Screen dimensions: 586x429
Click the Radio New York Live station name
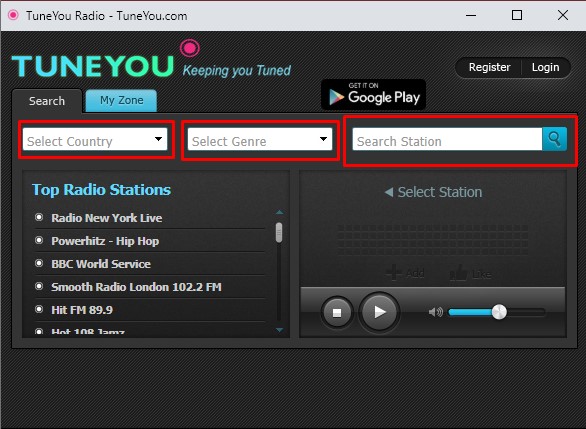coord(107,218)
